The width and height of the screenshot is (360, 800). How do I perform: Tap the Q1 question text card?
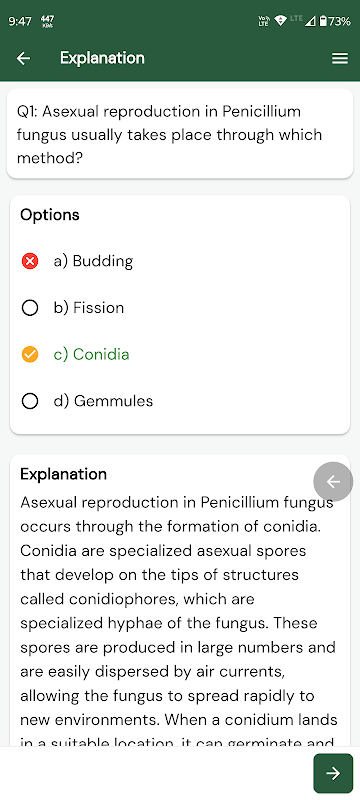click(180, 134)
